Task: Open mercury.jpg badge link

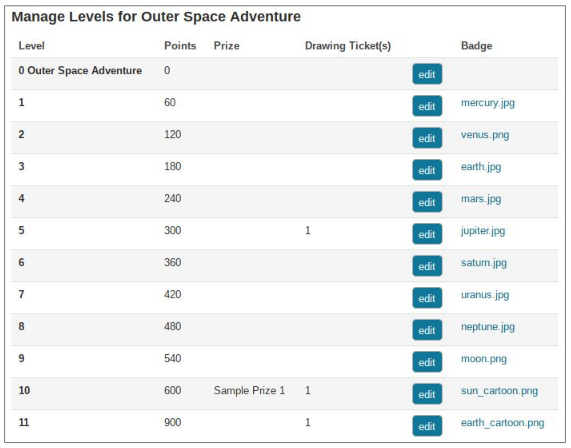Action: 488,103
